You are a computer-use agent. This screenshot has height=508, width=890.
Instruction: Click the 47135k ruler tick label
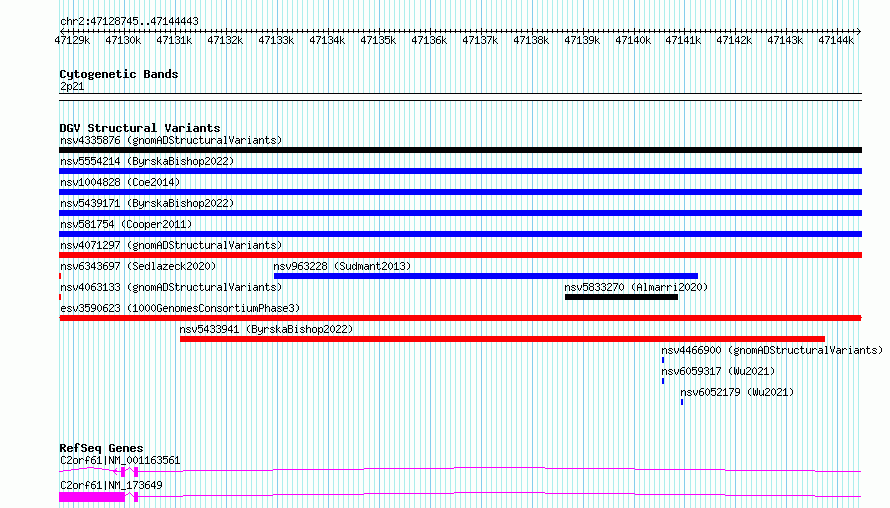pos(379,40)
